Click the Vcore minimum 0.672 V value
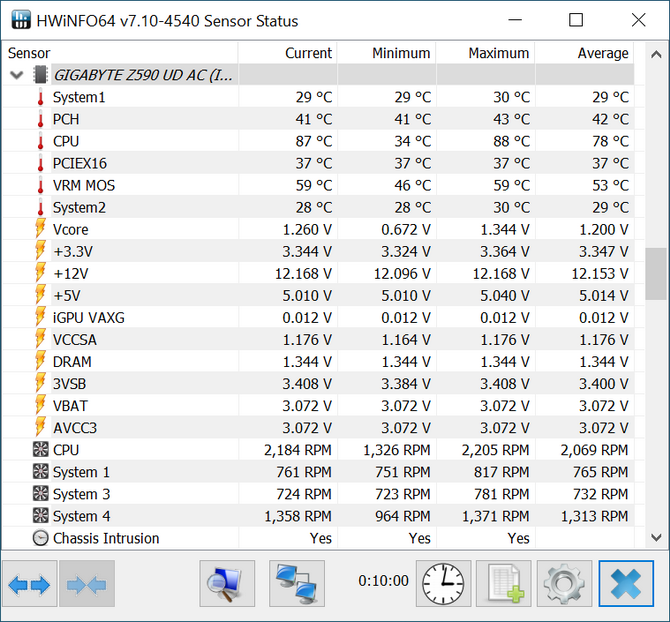 (406, 229)
